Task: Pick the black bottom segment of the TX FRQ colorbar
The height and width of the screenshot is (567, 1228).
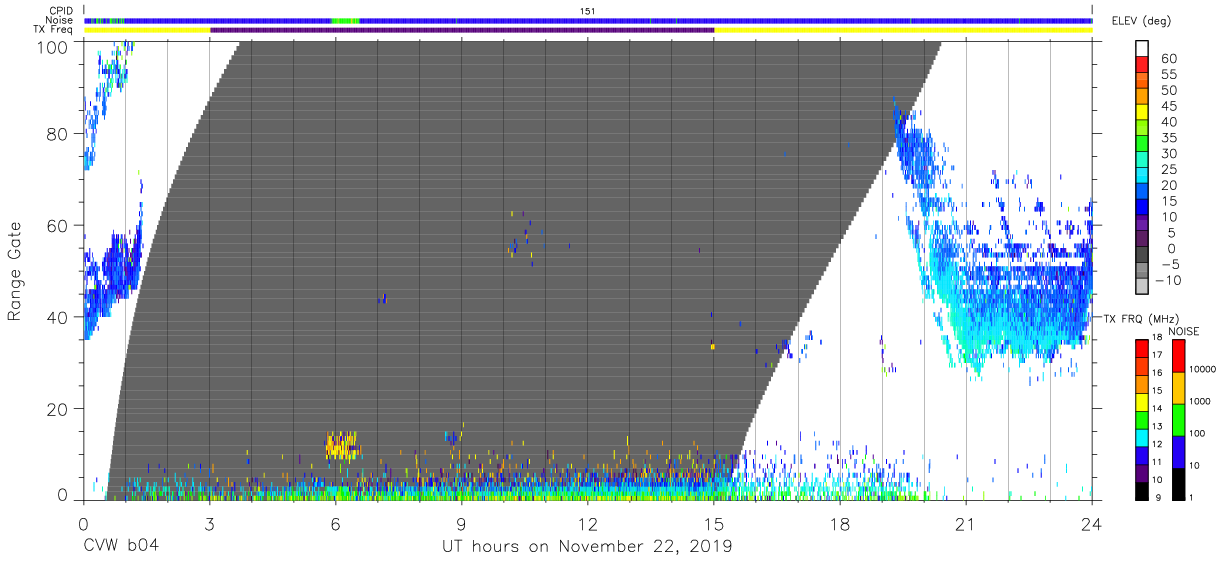Action: pyautogui.click(x=1142, y=489)
